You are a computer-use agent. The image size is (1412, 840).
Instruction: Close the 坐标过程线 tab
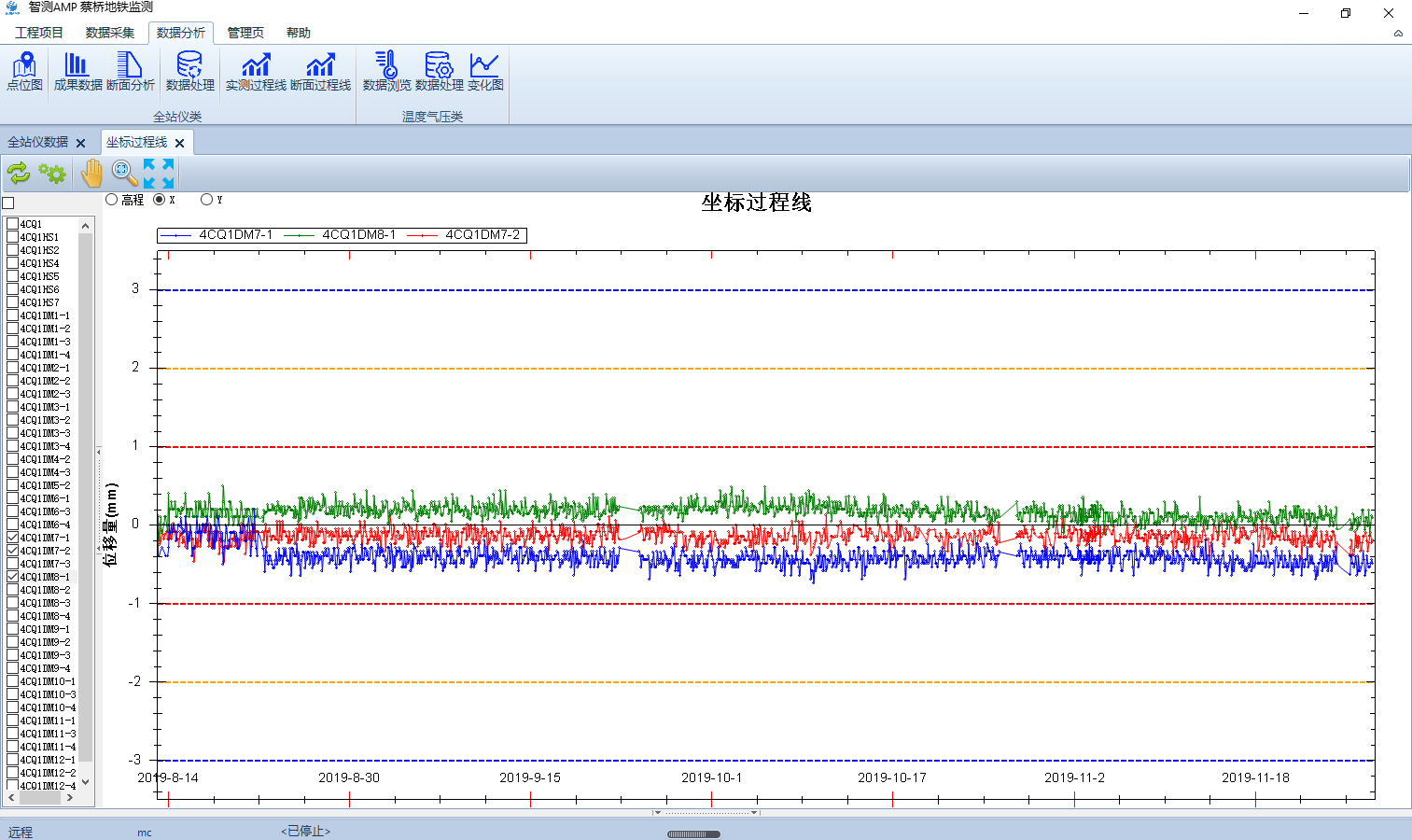click(180, 144)
